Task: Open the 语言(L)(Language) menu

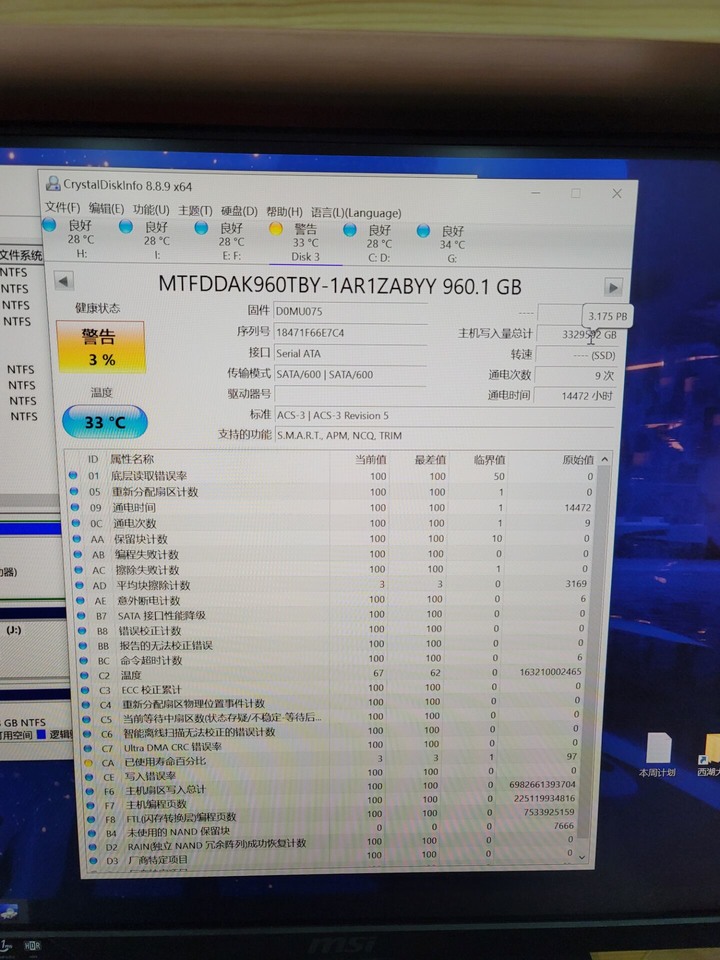Action: click(356, 212)
